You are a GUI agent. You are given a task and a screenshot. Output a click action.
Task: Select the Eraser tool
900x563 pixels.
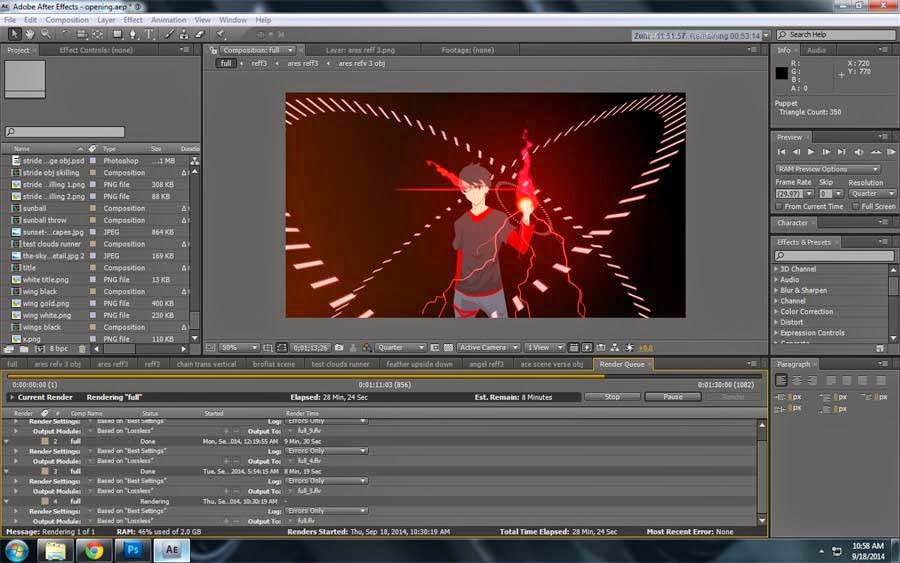200,34
